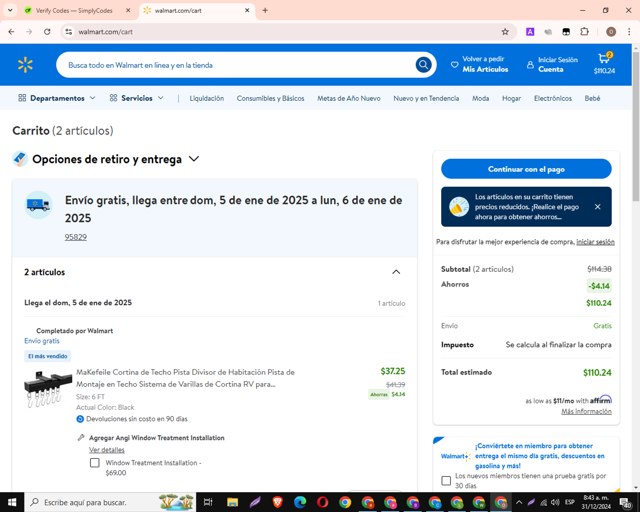640x512 pixels.
Task: Open the shopping cart icon showing $110.24
Action: click(x=604, y=64)
